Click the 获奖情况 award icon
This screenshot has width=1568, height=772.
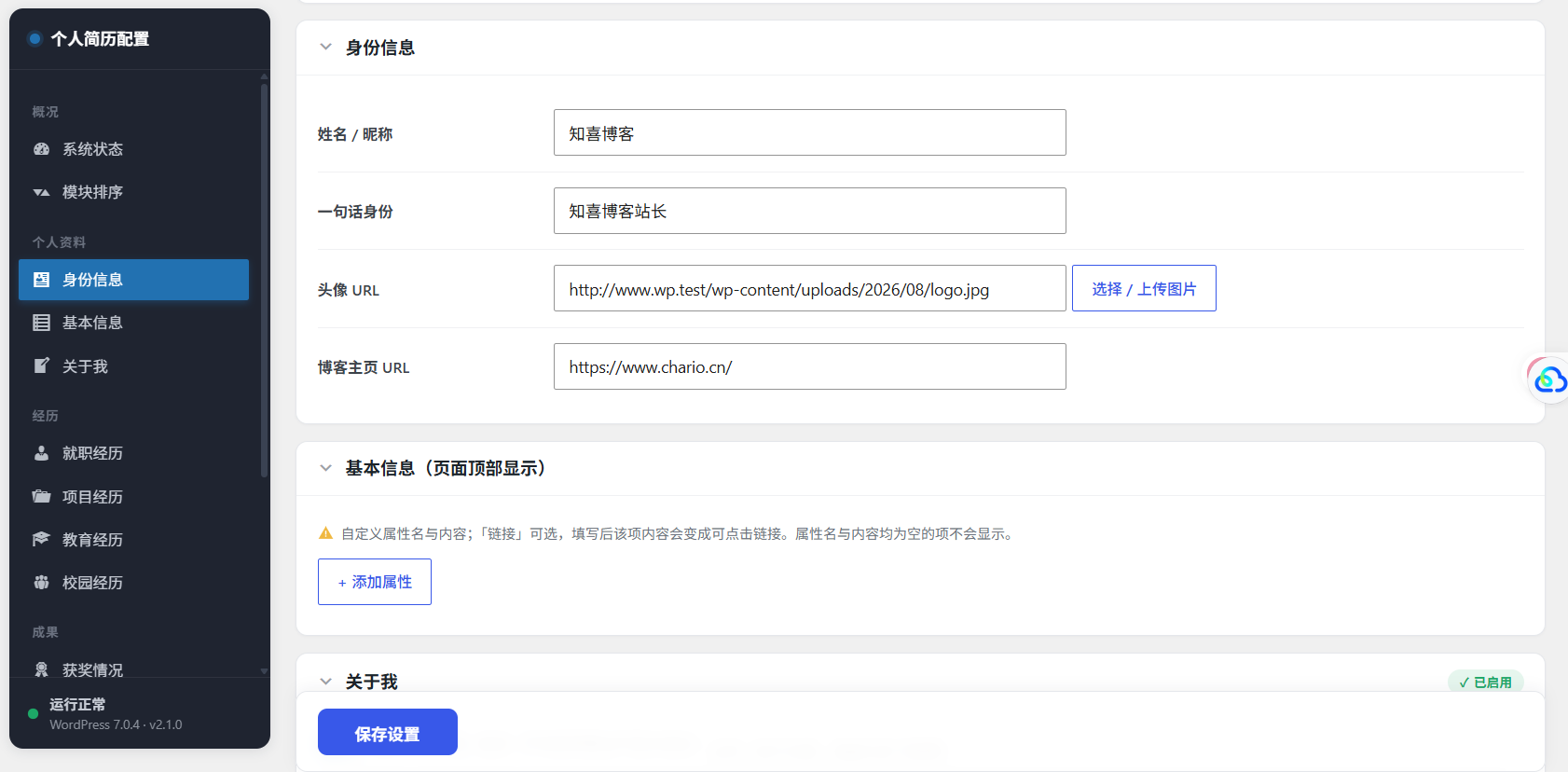pyautogui.click(x=41, y=669)
